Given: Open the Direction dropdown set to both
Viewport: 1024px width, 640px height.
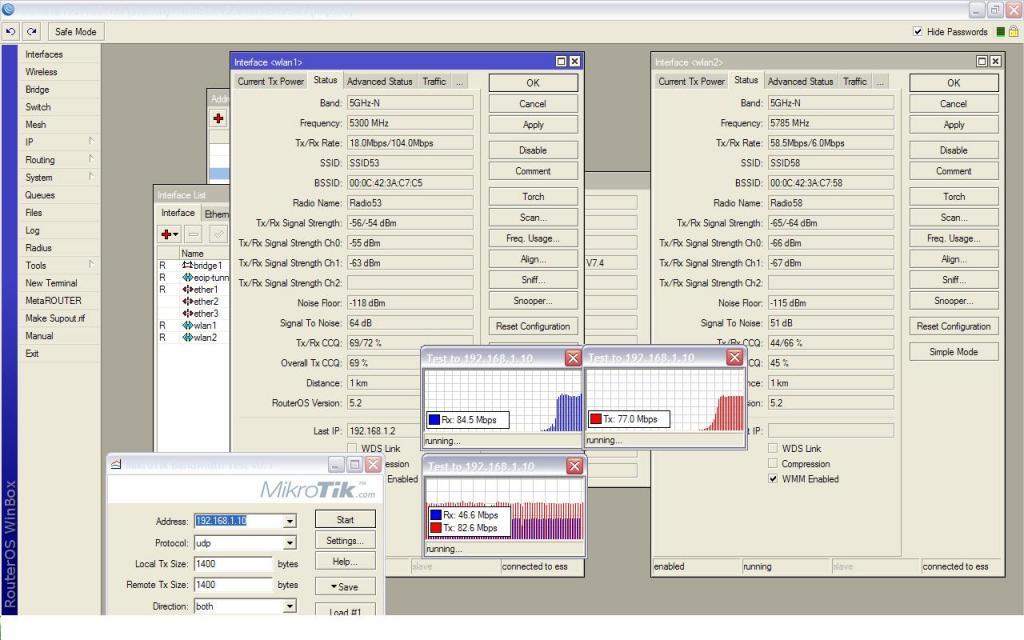Looking at the screenshot, I should click(290, 606).
